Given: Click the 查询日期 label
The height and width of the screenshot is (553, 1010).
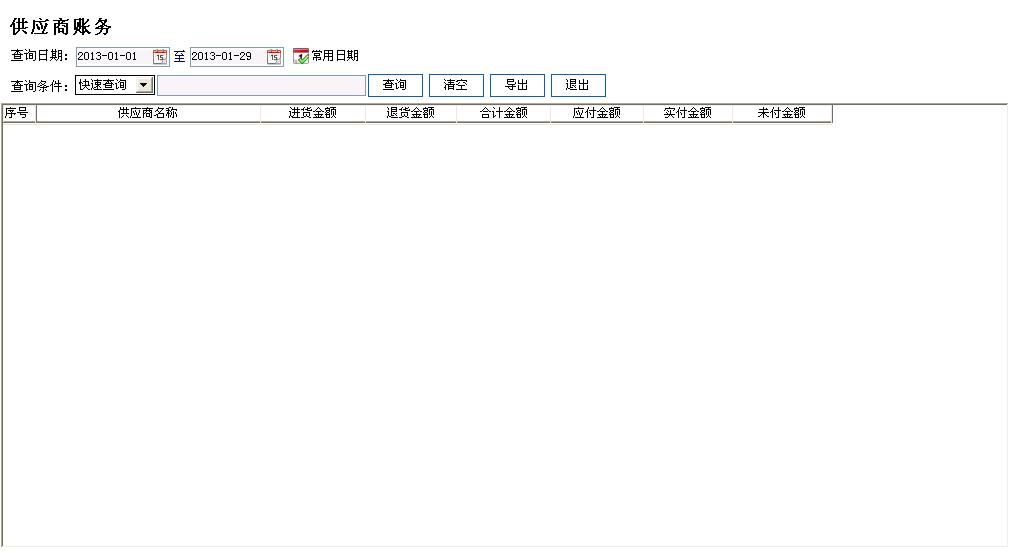Looking at the screenshot, I should pos(39,56).
